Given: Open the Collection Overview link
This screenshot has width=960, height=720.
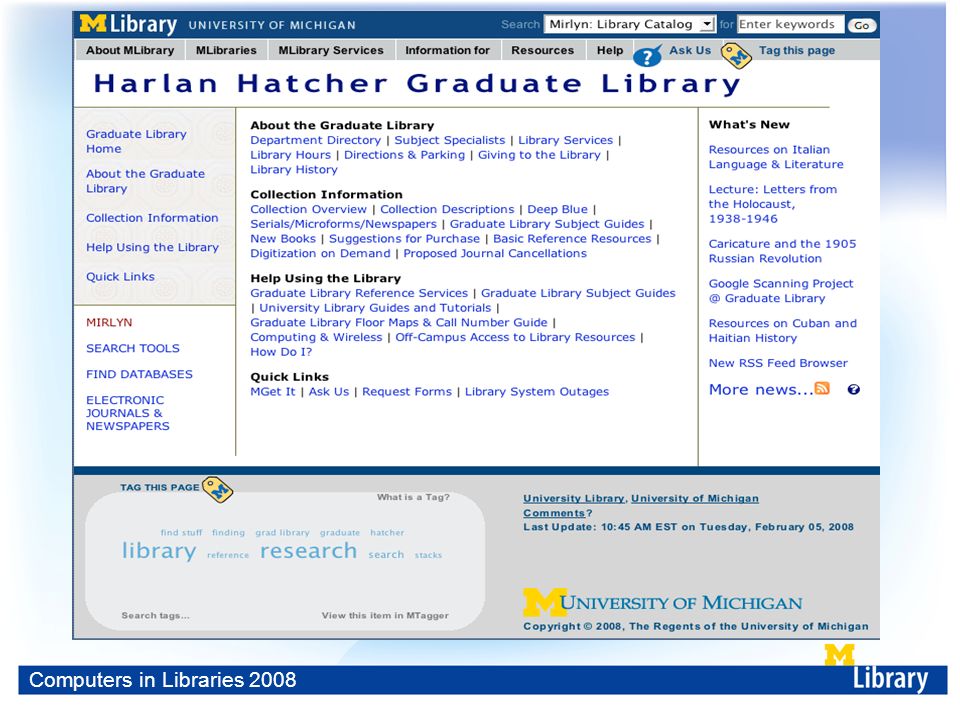Looking at the screenshot, I should pyautogui.click(x=308, y=209).
